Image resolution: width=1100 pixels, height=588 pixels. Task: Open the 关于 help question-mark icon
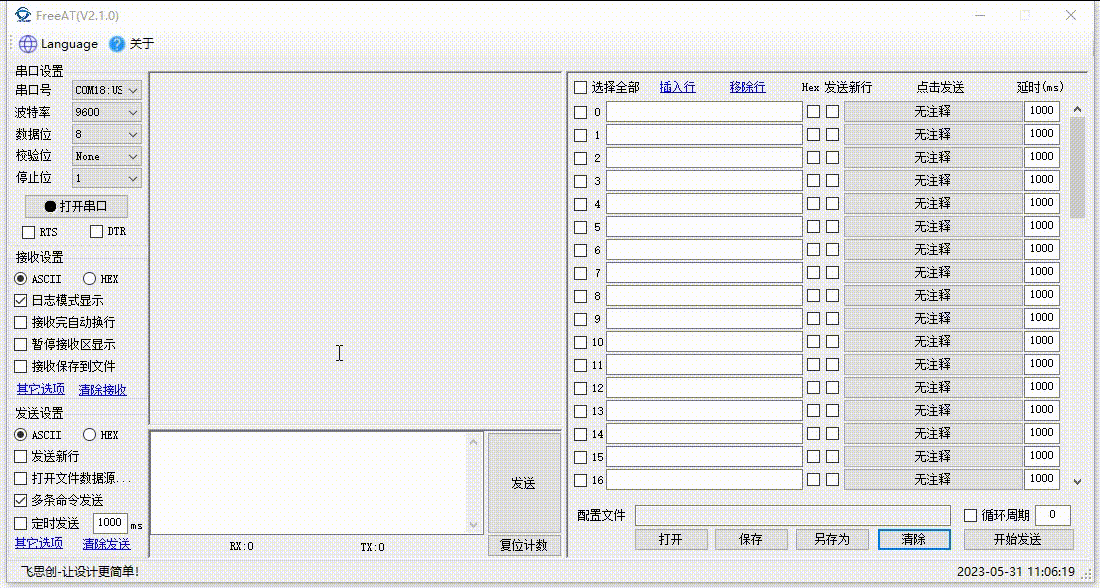[116, 44]
